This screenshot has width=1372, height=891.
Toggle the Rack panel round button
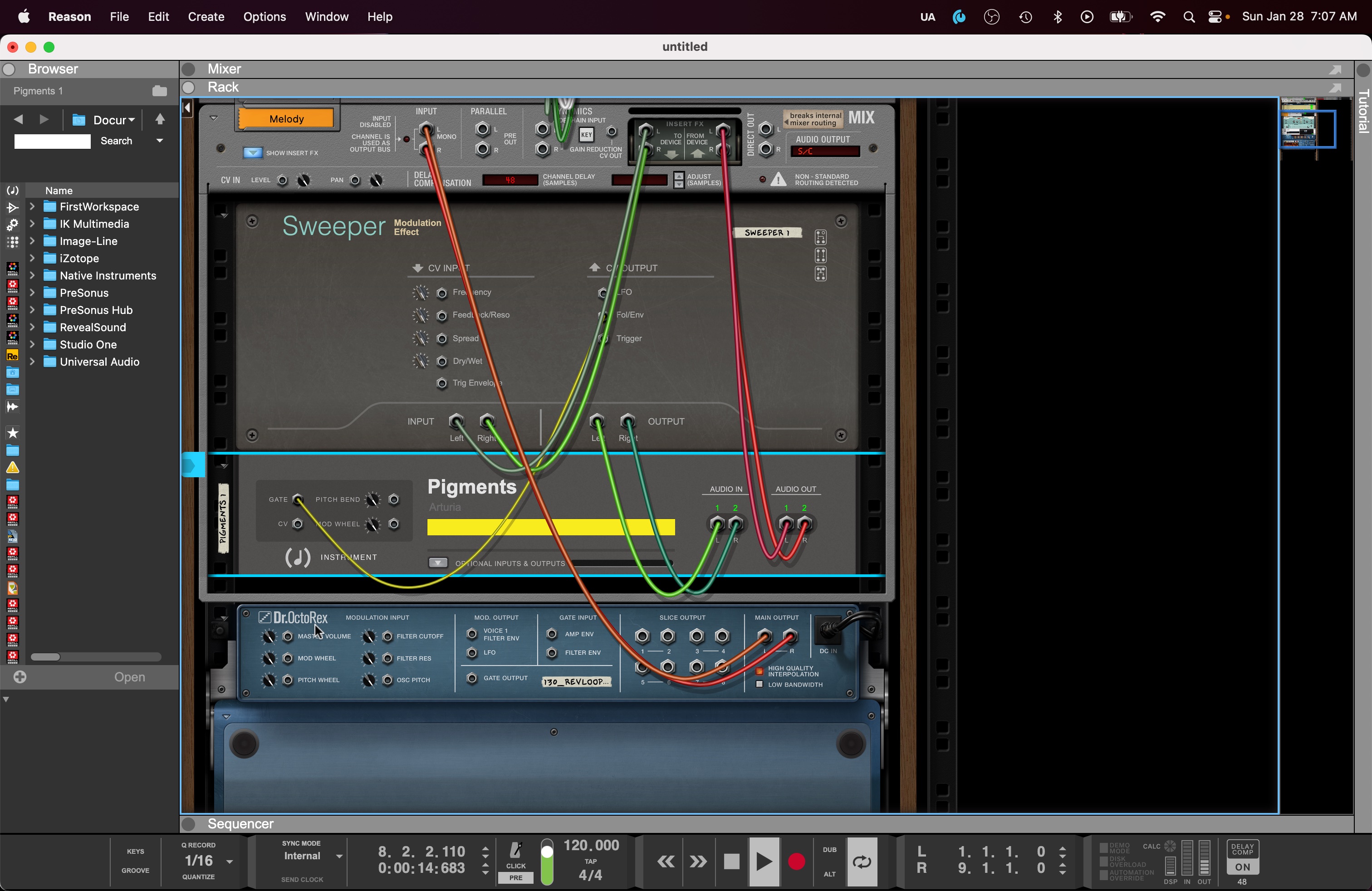pyautogui.click(x=188, y=88)
